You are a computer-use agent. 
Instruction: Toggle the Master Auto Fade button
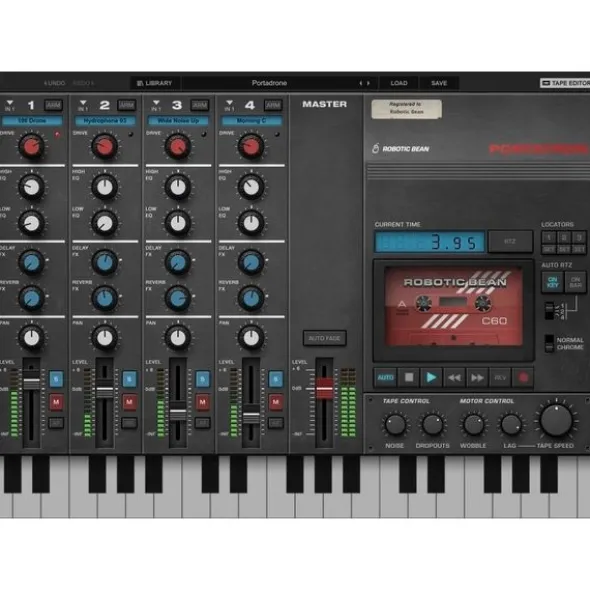tap(325, 338)
